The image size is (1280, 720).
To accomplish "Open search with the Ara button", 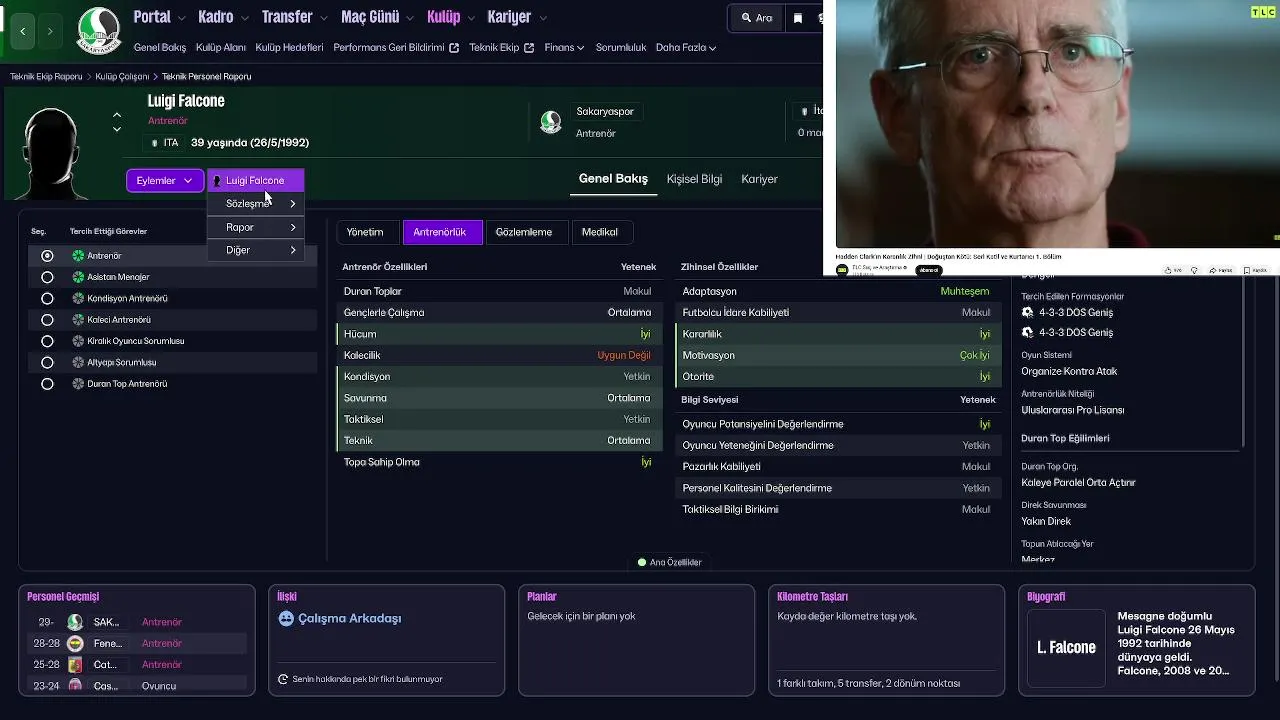I will 756,18.
